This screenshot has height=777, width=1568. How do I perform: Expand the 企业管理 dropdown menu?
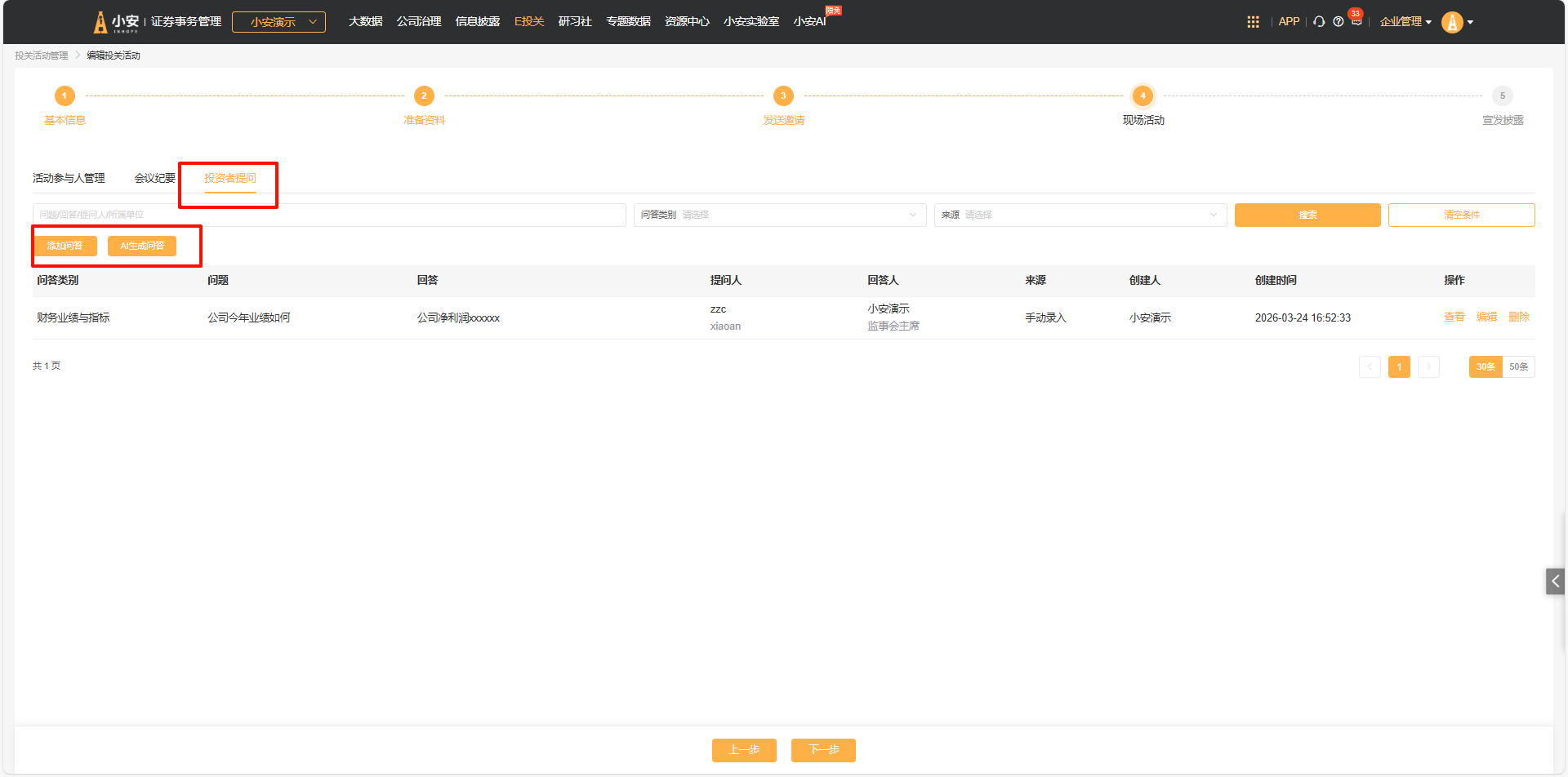coord(1405,22)
